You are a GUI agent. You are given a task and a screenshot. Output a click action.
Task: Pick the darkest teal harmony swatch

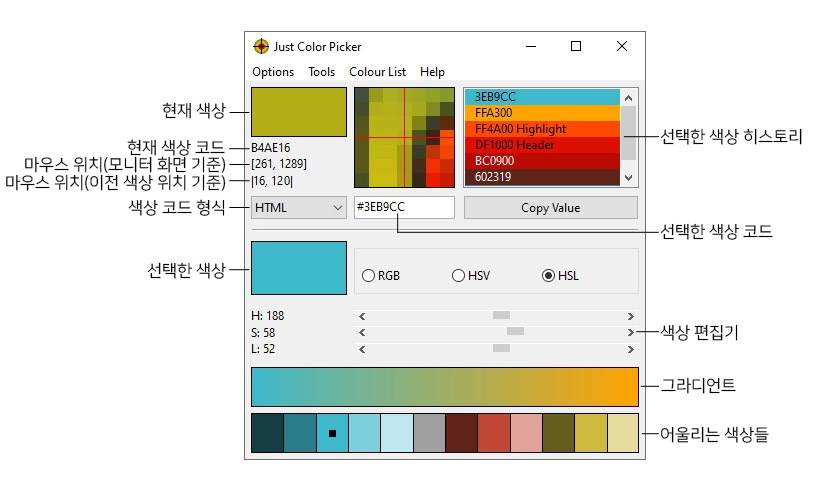(x=268, y=433)
